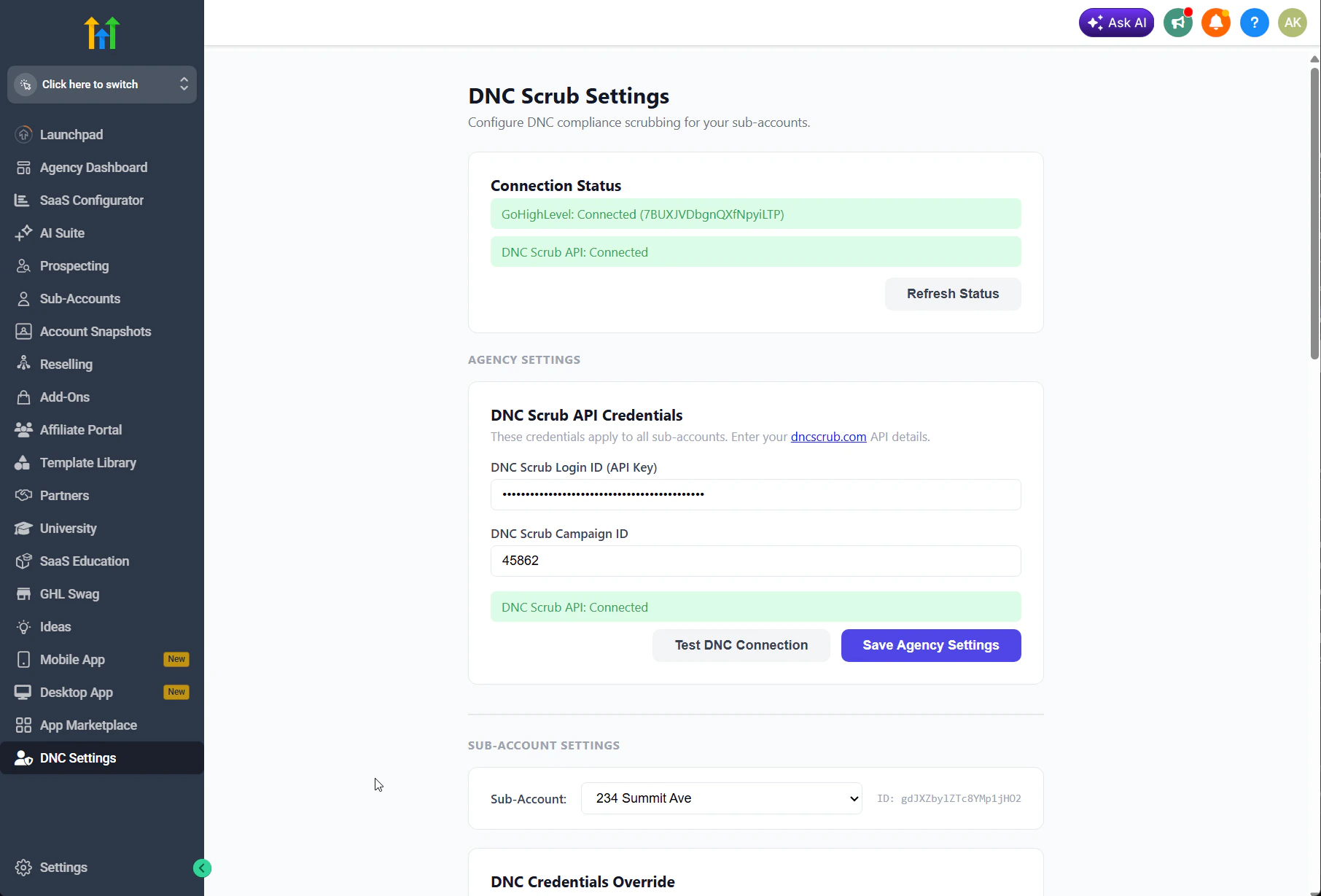Image resolution: width=1321 pixels, height=896 pixels.
Task: Click the Ask AI button
Action: [x=1116, y=23]
